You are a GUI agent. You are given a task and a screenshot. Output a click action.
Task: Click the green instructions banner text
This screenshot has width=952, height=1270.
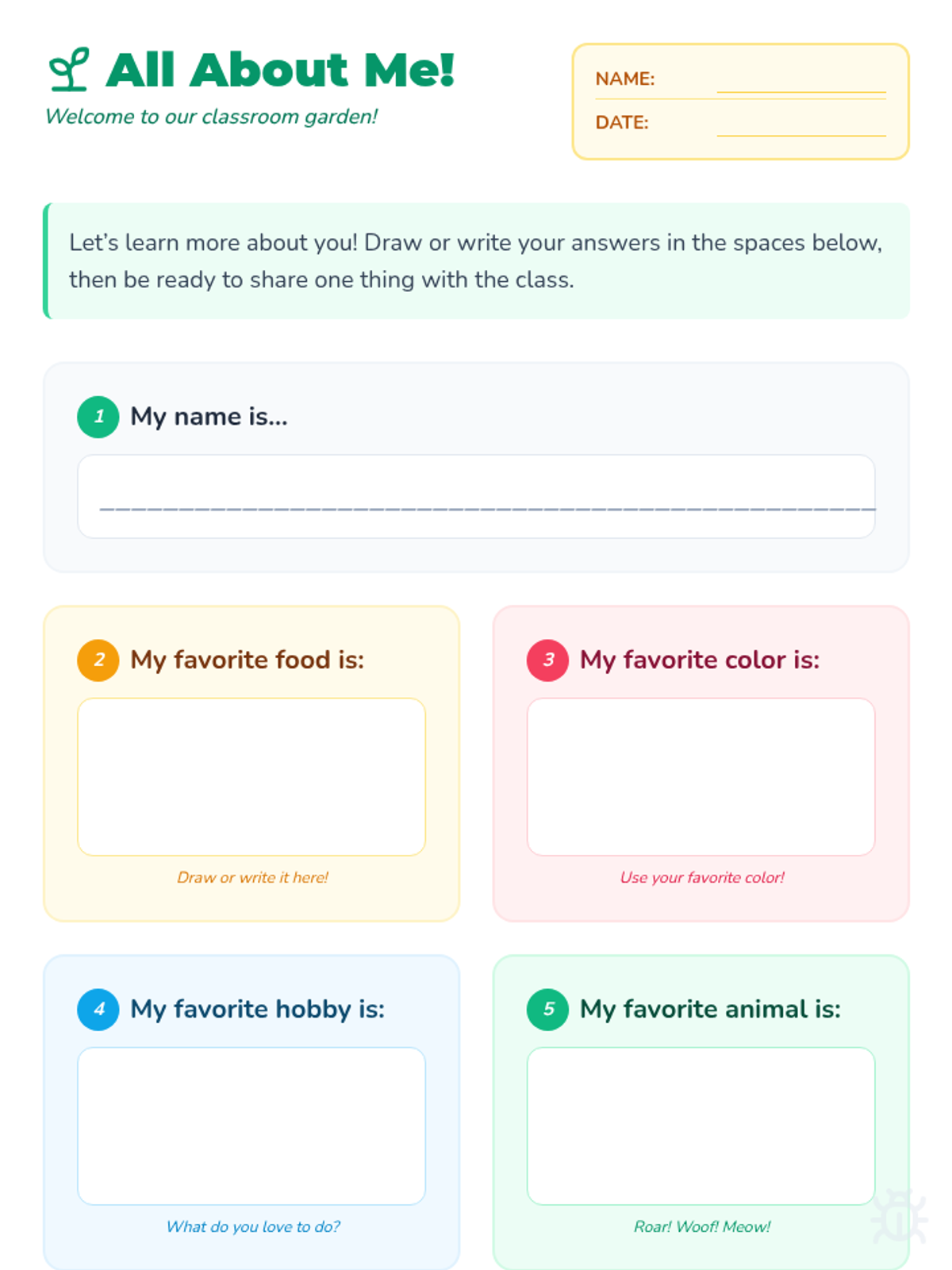pos(476,261)
